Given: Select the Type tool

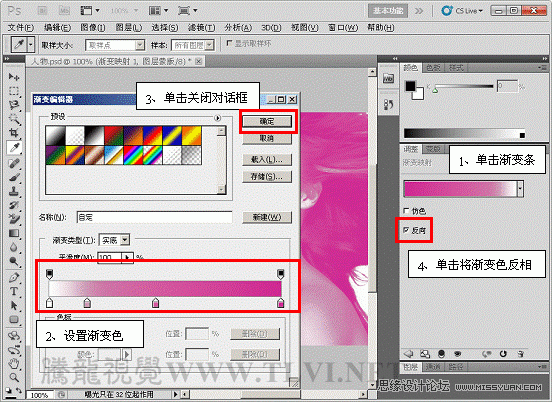Looking at the screenshot, I should point(14,291).
